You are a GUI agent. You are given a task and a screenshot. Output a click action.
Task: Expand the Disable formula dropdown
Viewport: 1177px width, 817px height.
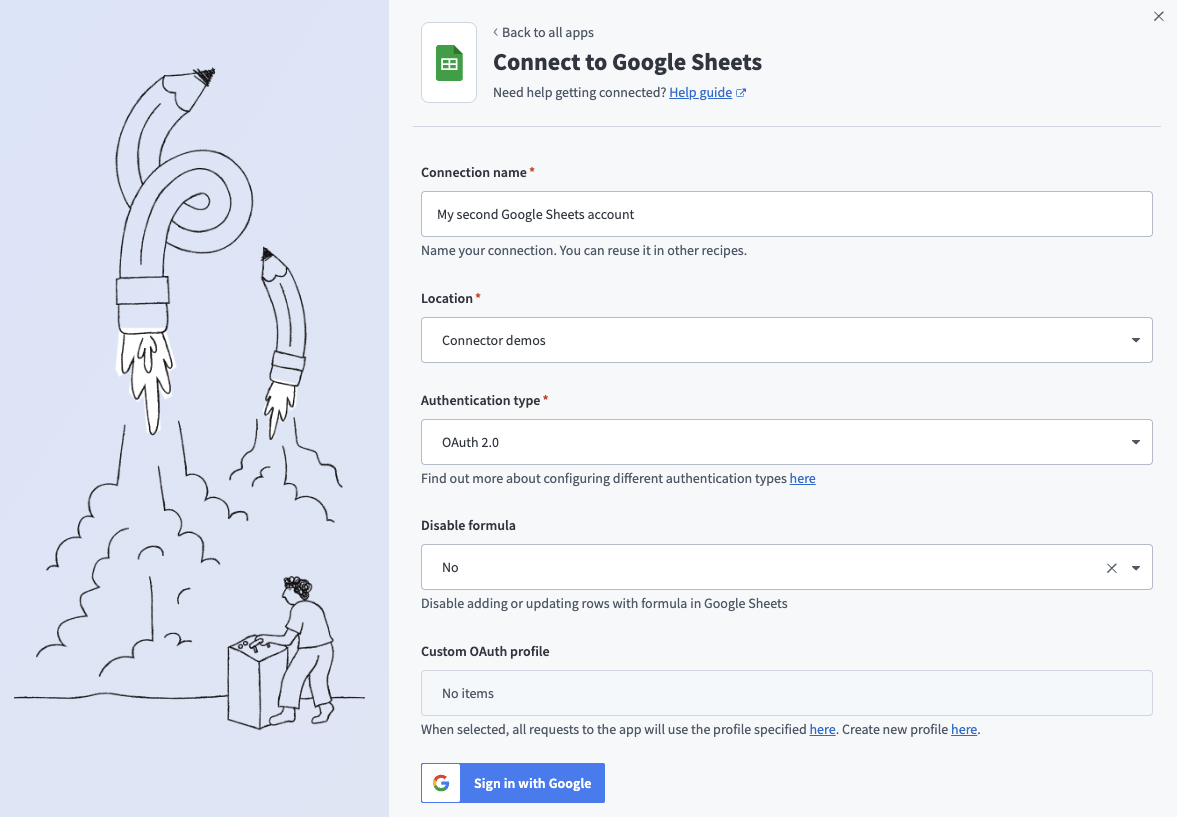(1136, 567)
